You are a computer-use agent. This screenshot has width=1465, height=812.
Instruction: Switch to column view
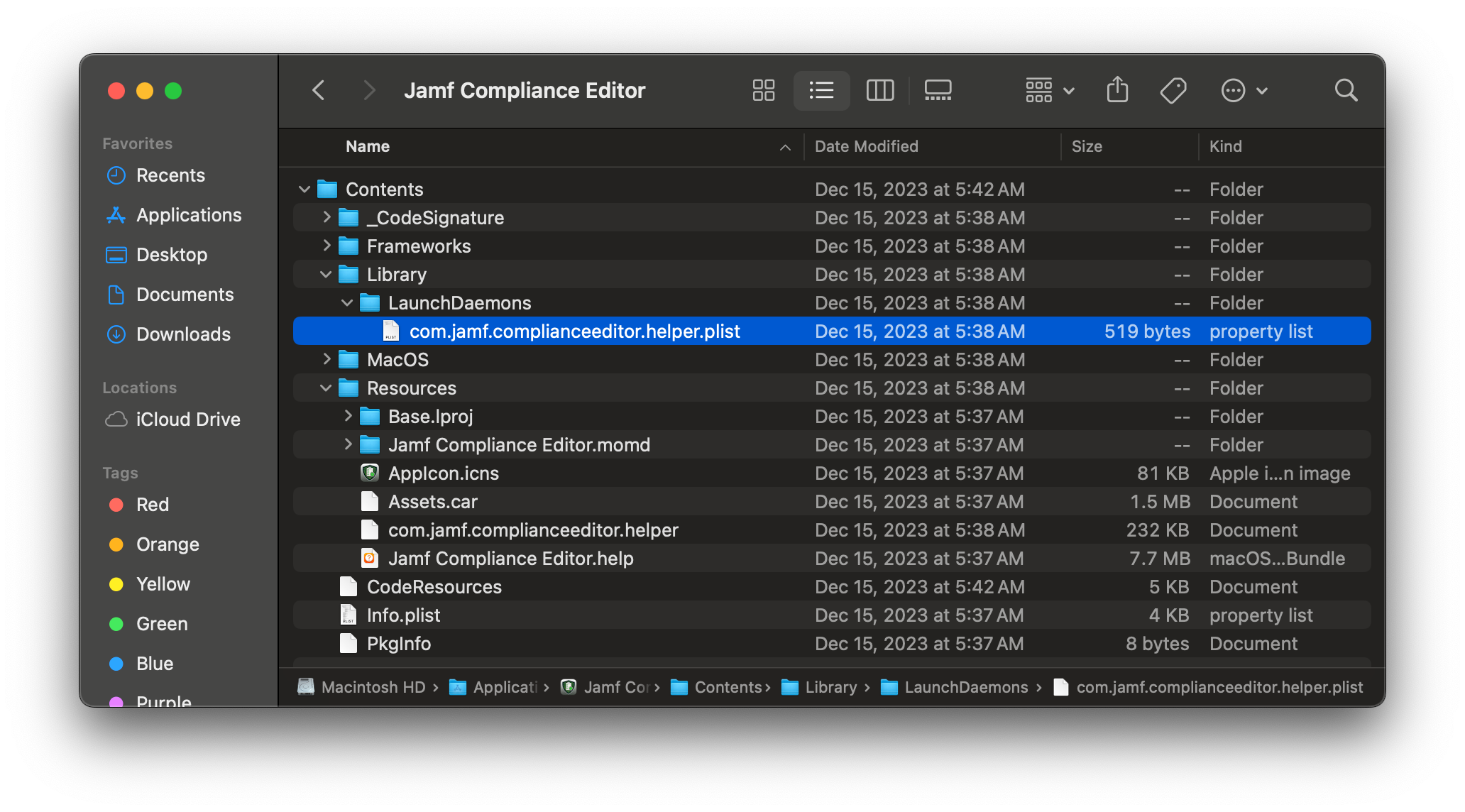click(x=879, y=90)
